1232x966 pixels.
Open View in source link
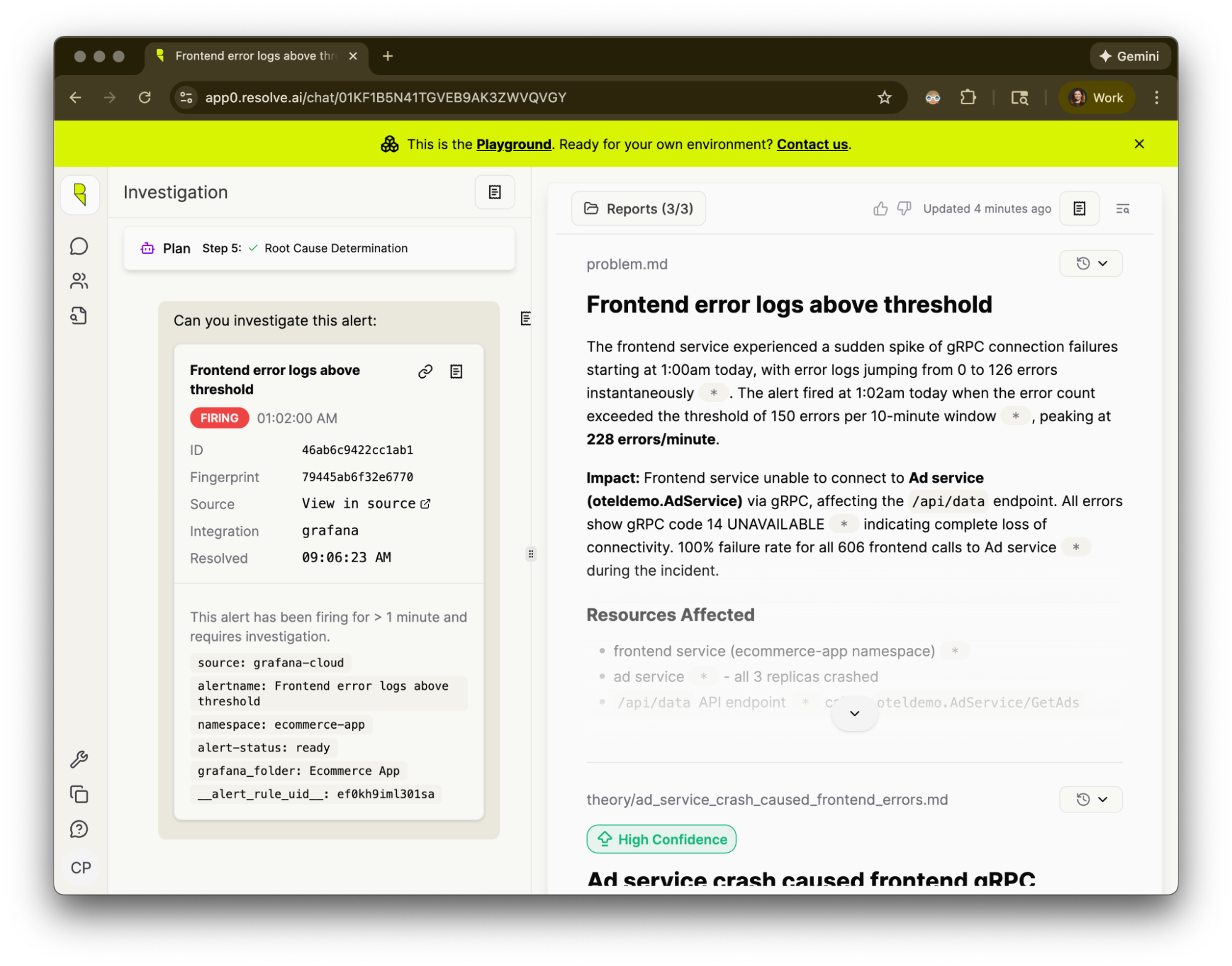pyautogui.click(x=366, y=504)
